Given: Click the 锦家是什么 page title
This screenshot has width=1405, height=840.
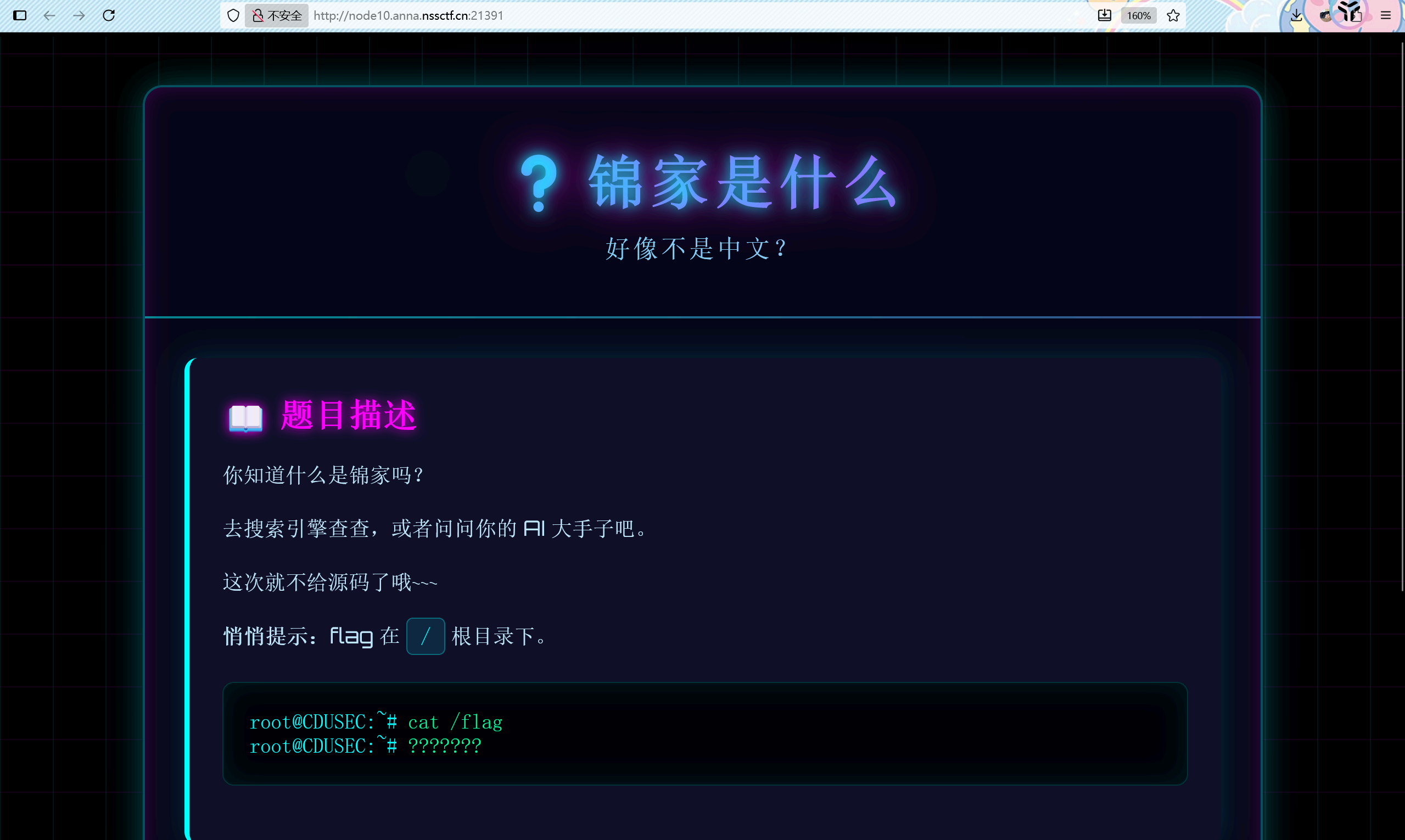Looking at the screenshot, I should (742, 182).
